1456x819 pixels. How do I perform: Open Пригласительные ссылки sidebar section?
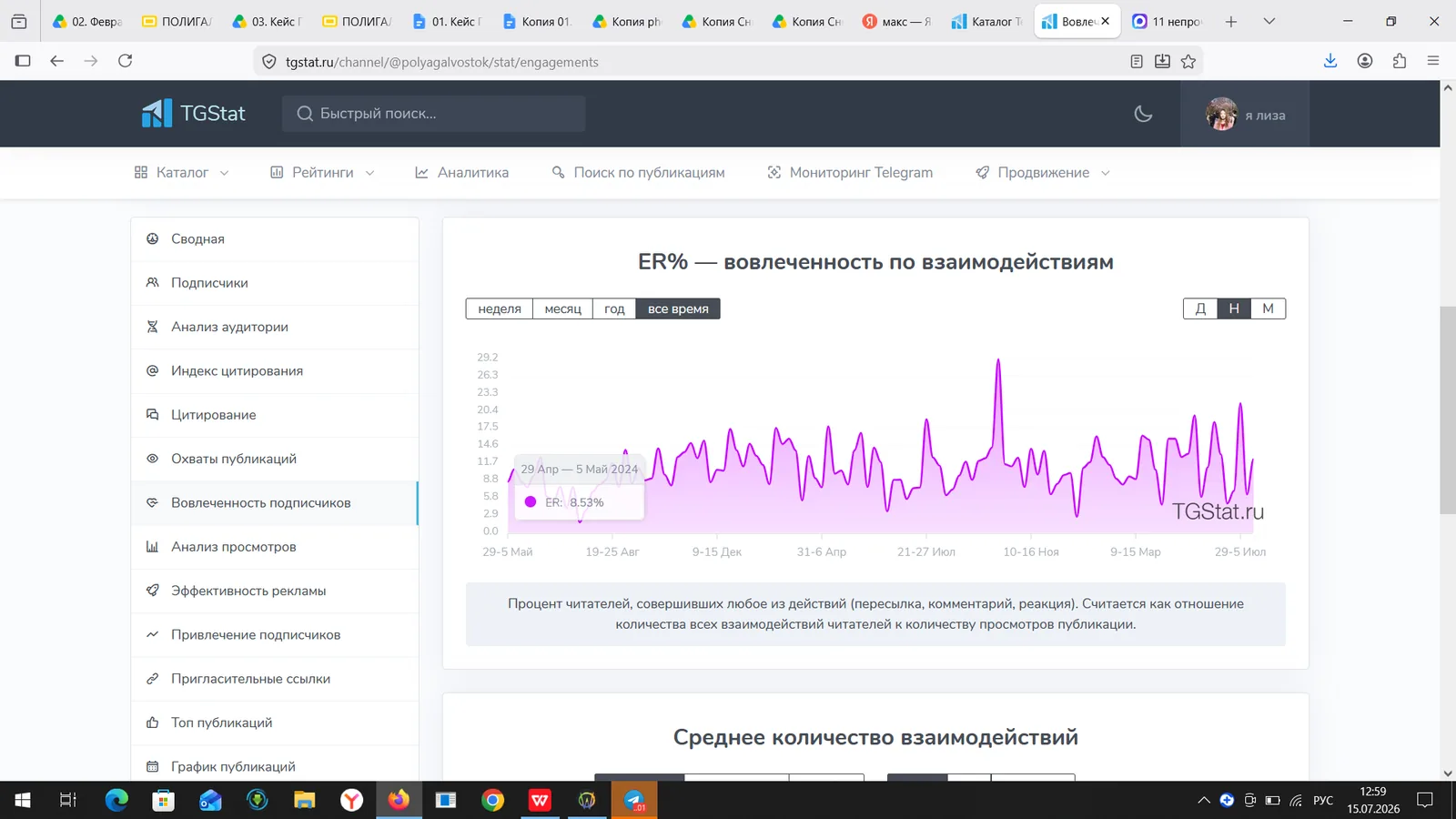click(275, 679)
